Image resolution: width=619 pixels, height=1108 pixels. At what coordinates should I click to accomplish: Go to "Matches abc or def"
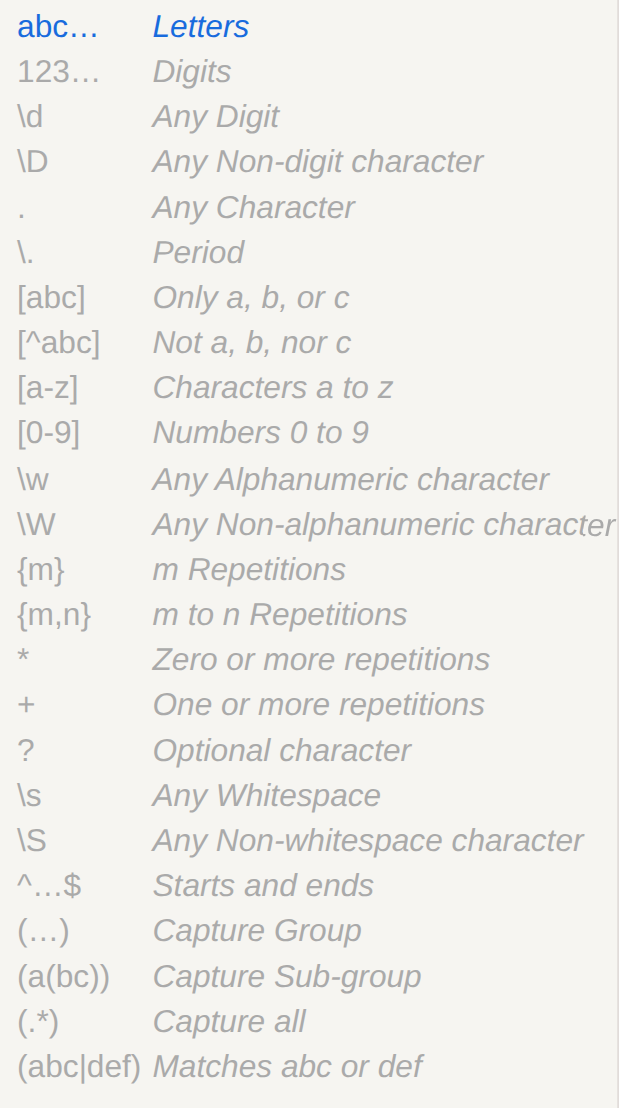pos(287,1067)
